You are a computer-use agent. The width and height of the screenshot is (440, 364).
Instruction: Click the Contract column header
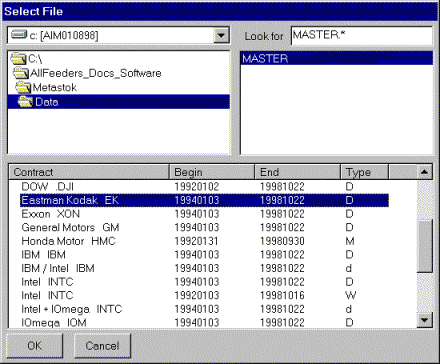[89, 172]
